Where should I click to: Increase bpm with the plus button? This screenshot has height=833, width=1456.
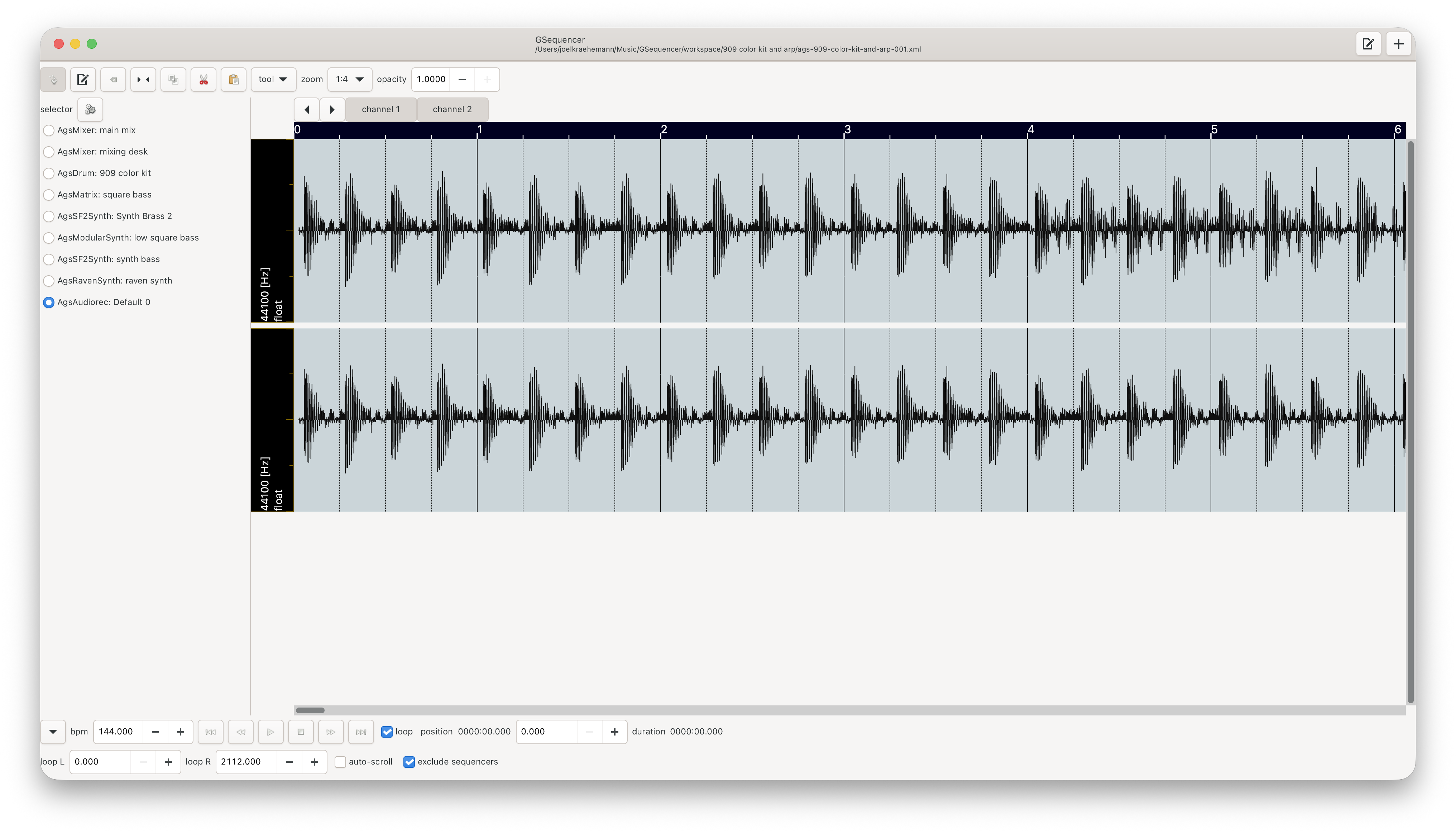tap(180, 732)
